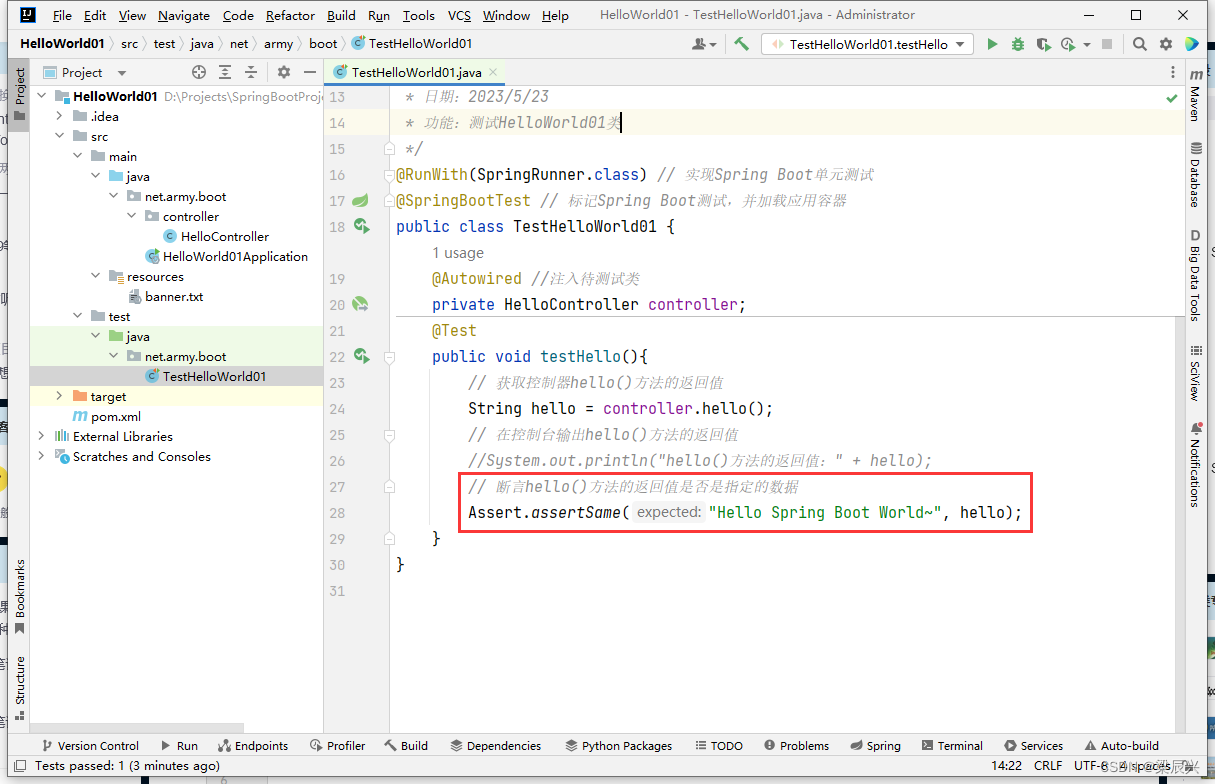Start debugging with the bug icon
This screenshot has width=1215, height=784.
pyautogui.click(x=1018, y=44)
